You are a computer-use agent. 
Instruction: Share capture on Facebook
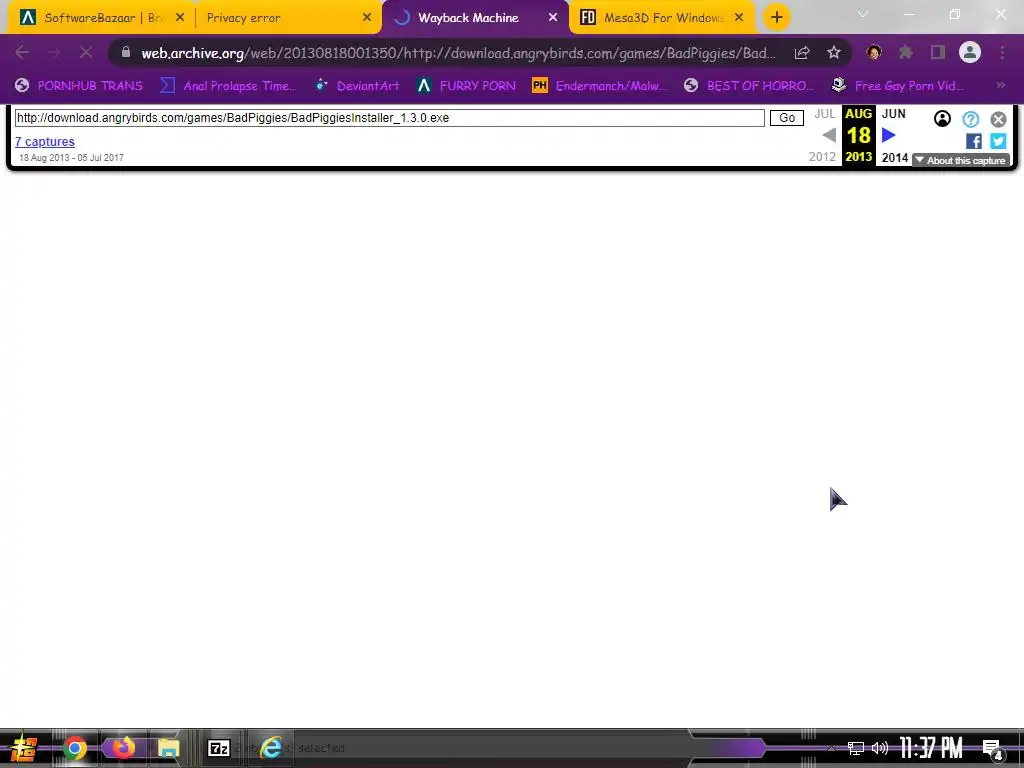click(x=974, y=141)
